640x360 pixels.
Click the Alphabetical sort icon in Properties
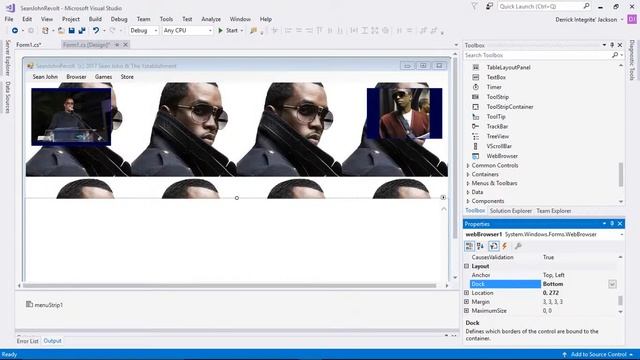click(x=480, y=246)
